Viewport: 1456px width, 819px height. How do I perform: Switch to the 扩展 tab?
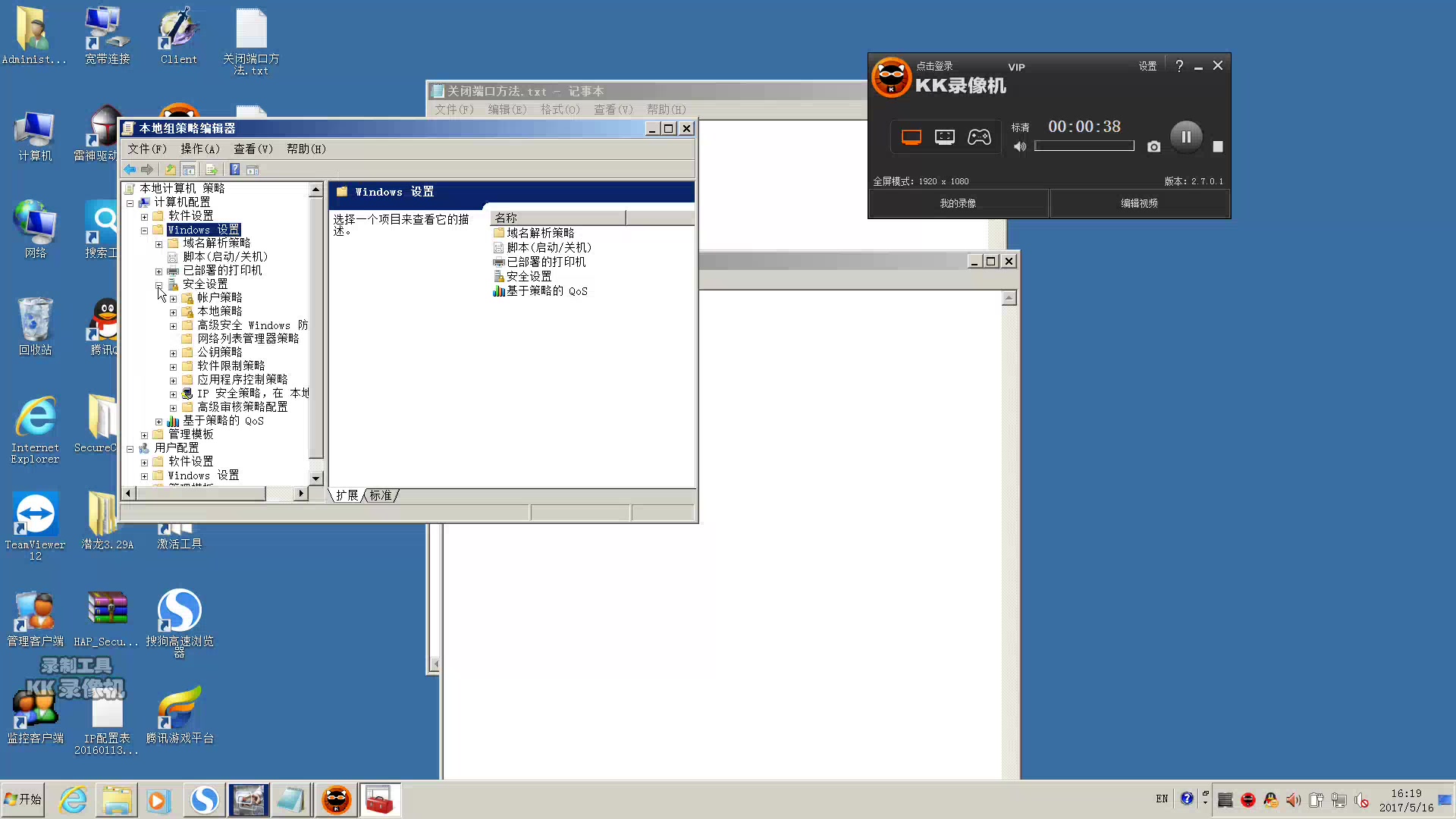pos(347,495)
